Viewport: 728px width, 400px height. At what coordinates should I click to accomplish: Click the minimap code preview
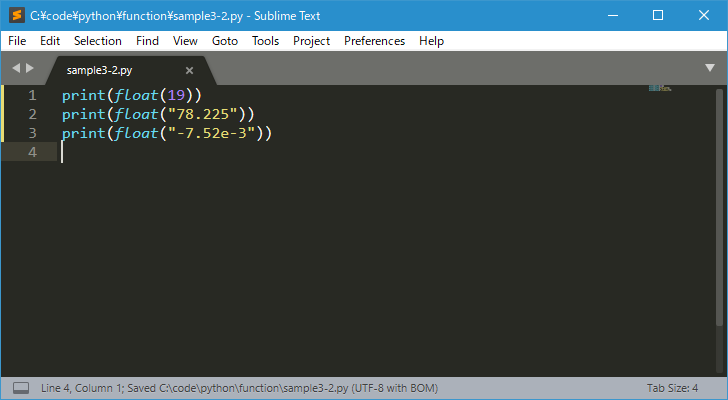660,88
